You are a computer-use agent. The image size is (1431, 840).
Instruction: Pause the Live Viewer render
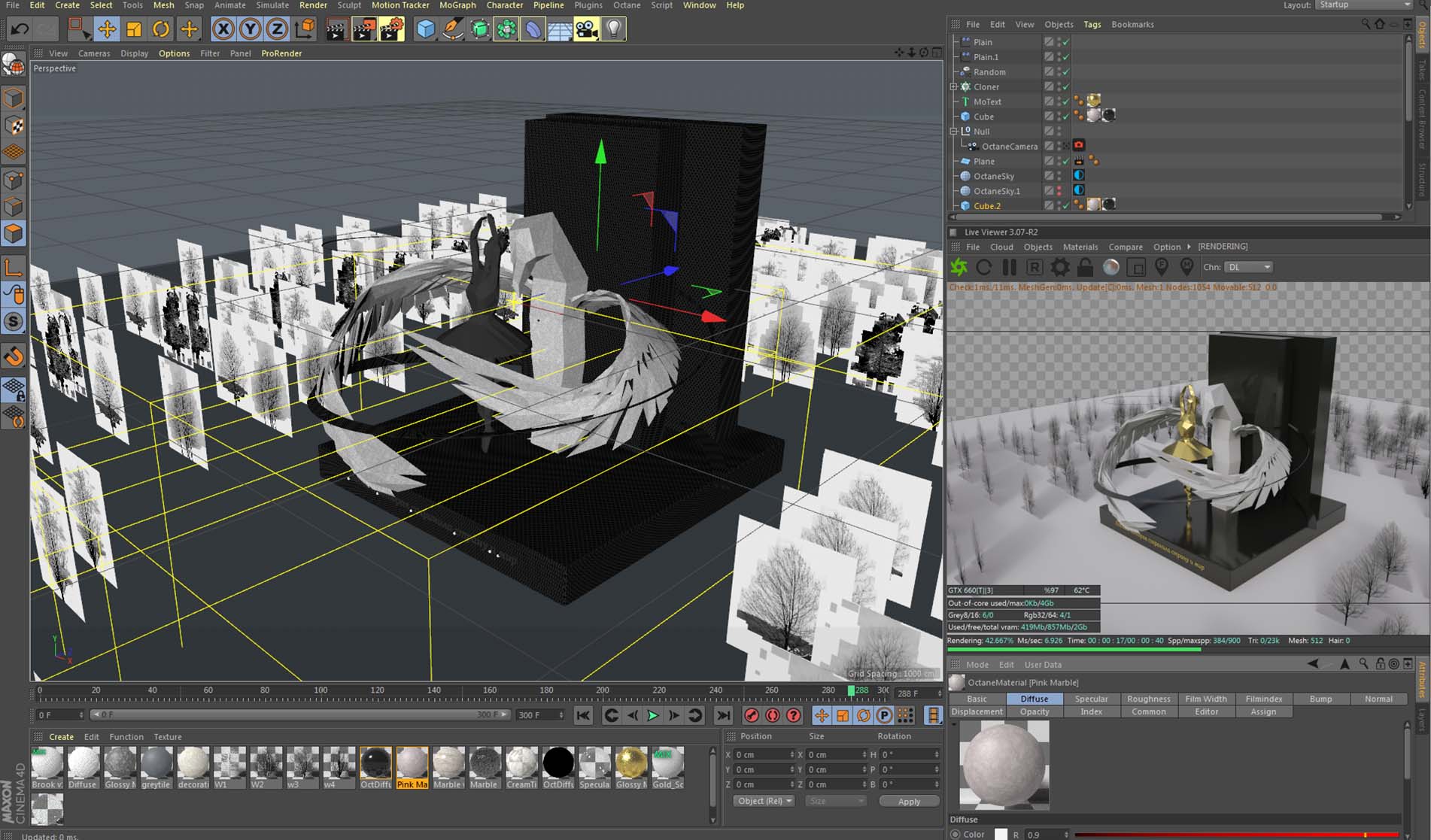point(1009,267)
